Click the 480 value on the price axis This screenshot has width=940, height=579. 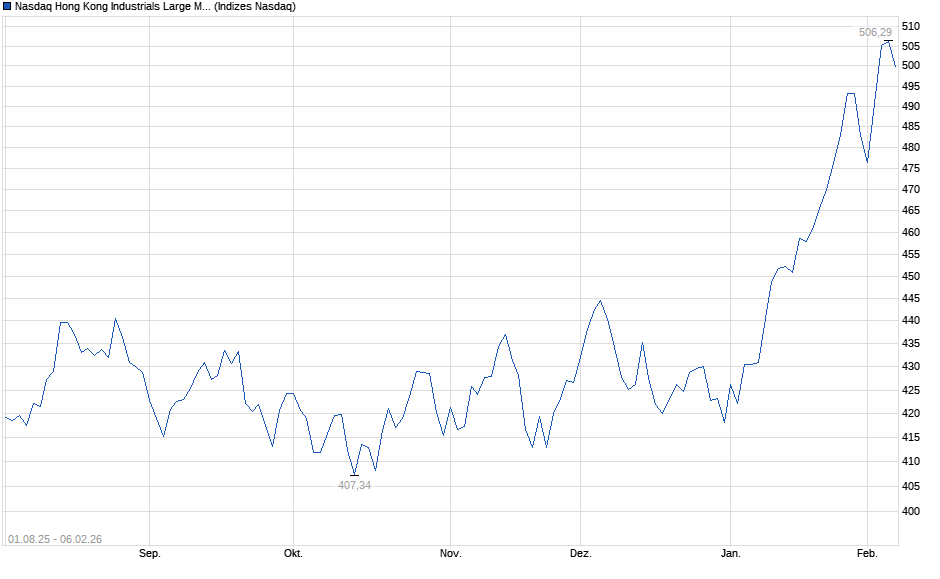[911, 147]
